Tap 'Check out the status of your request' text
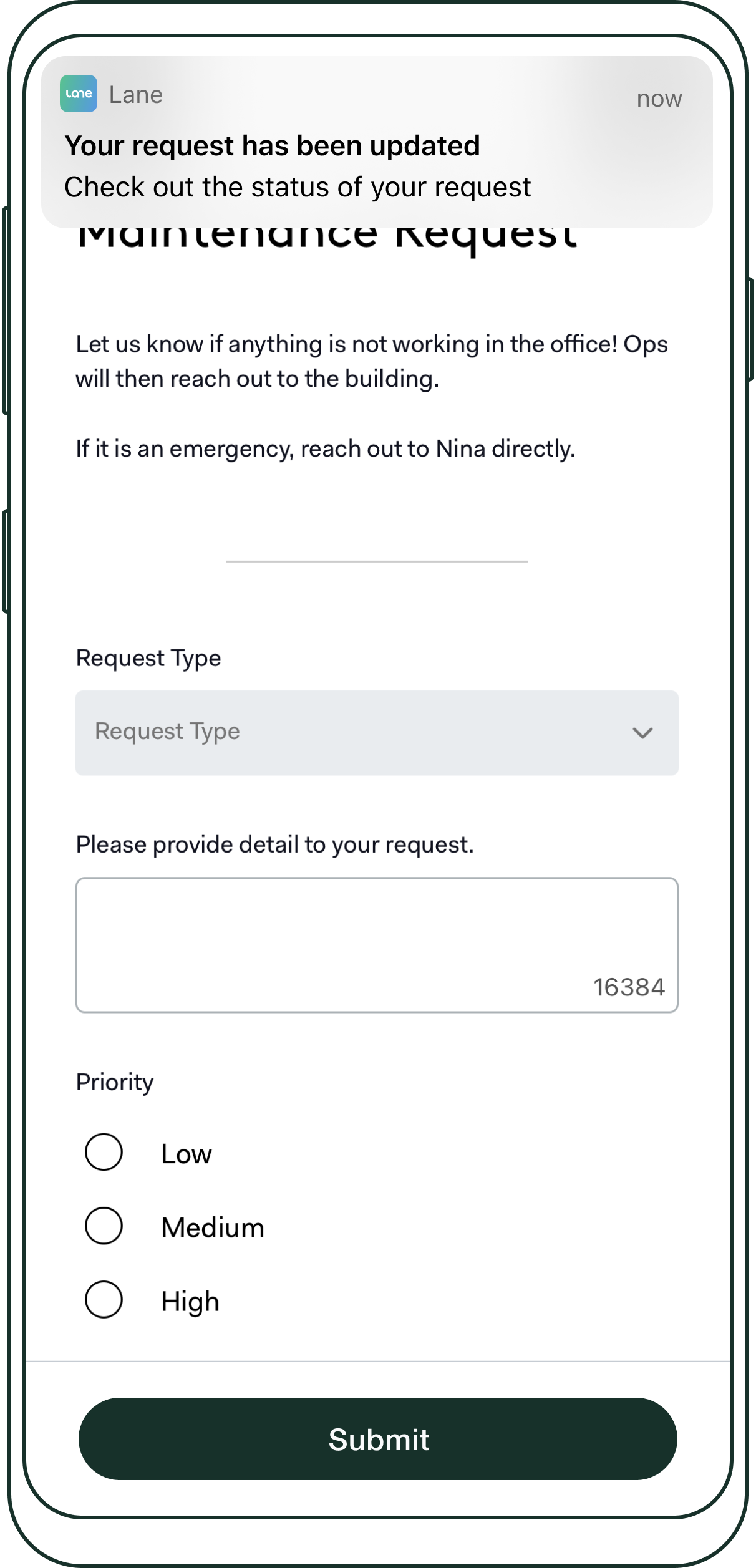 pyautogui.click(x=298, y=187)
